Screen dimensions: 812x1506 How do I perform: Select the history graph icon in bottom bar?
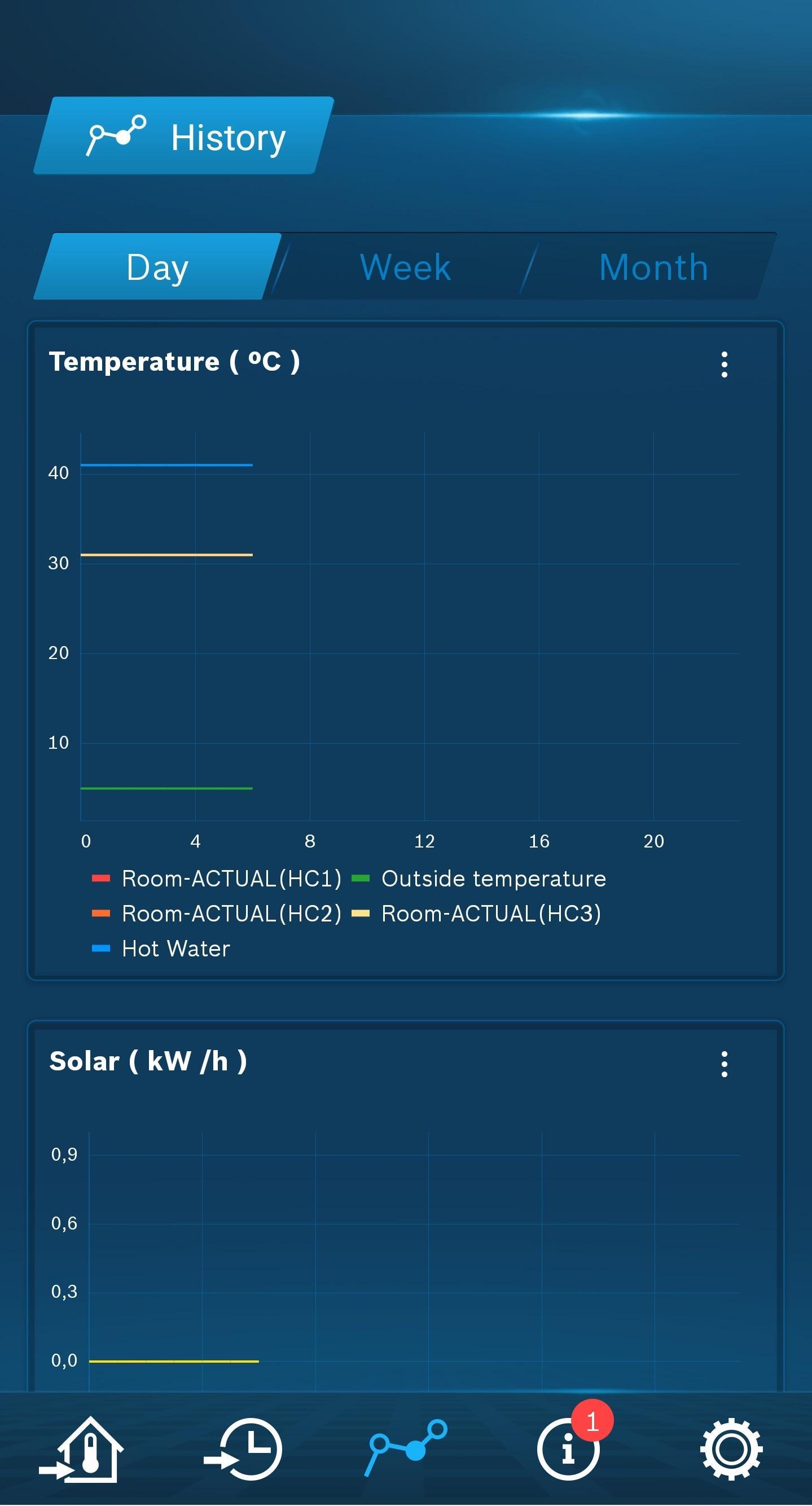407,1448
